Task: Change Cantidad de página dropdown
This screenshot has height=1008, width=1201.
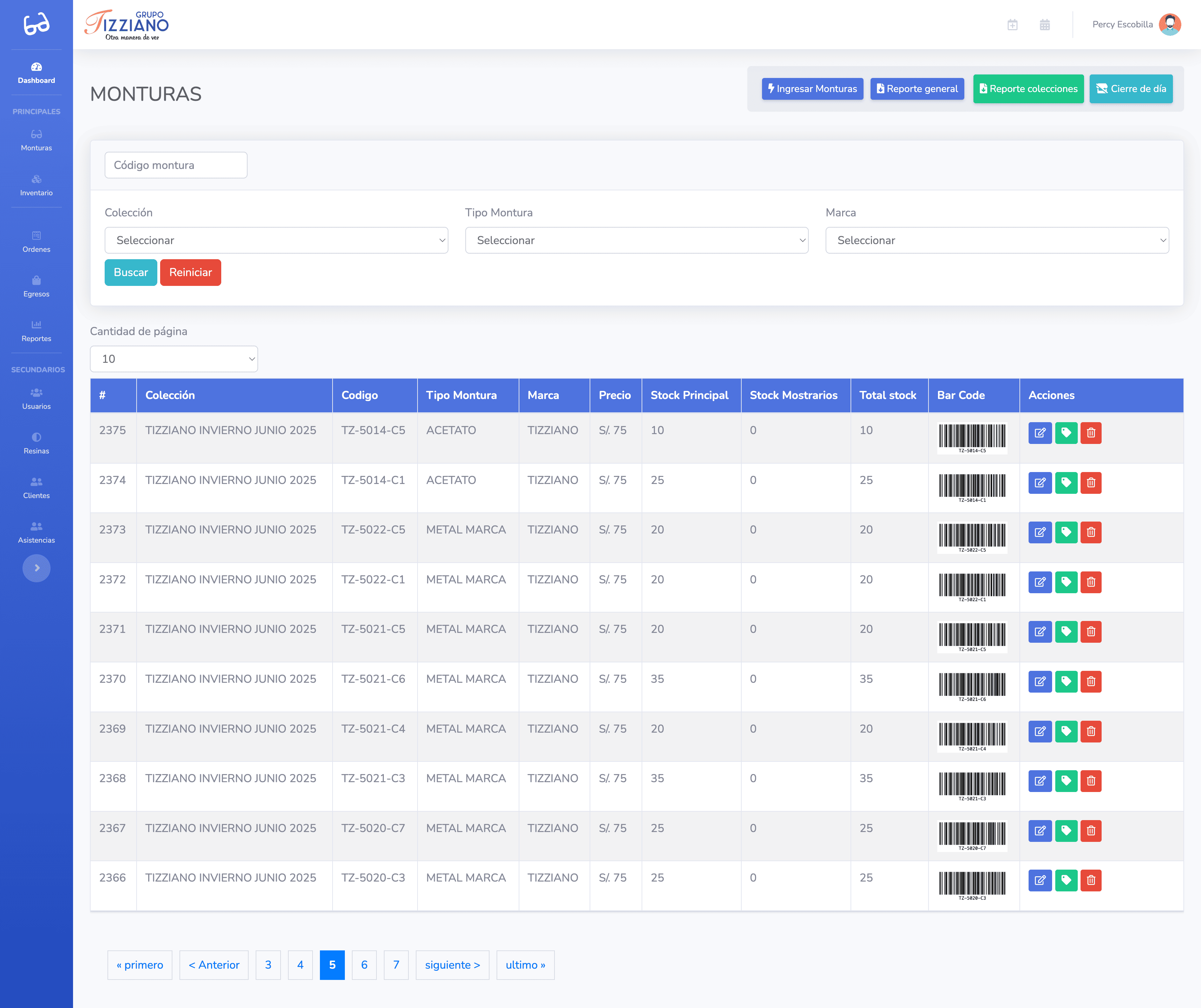Action: pos(174,359)
